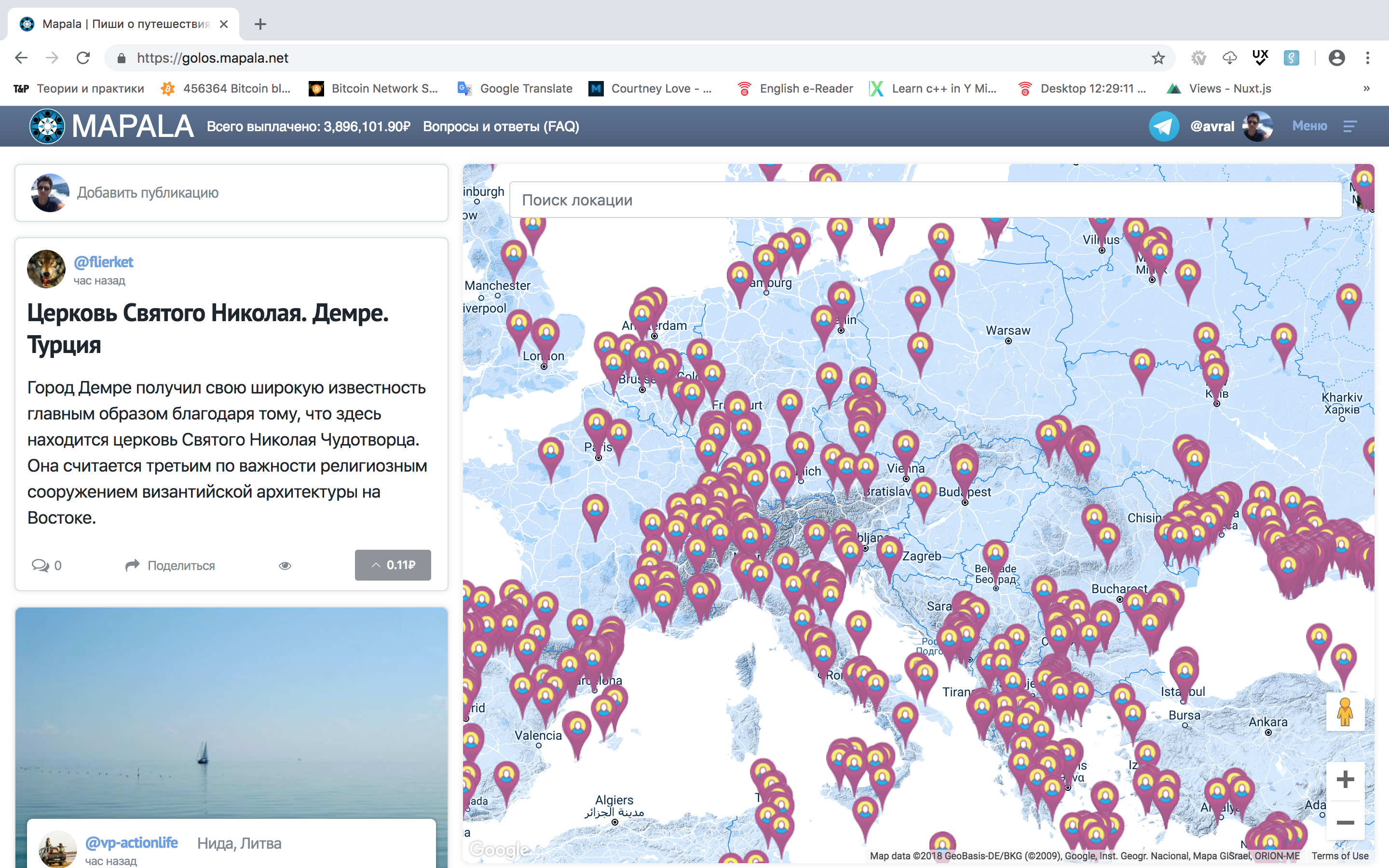Click the Telegram icon in header

[x=1164, y=126]
